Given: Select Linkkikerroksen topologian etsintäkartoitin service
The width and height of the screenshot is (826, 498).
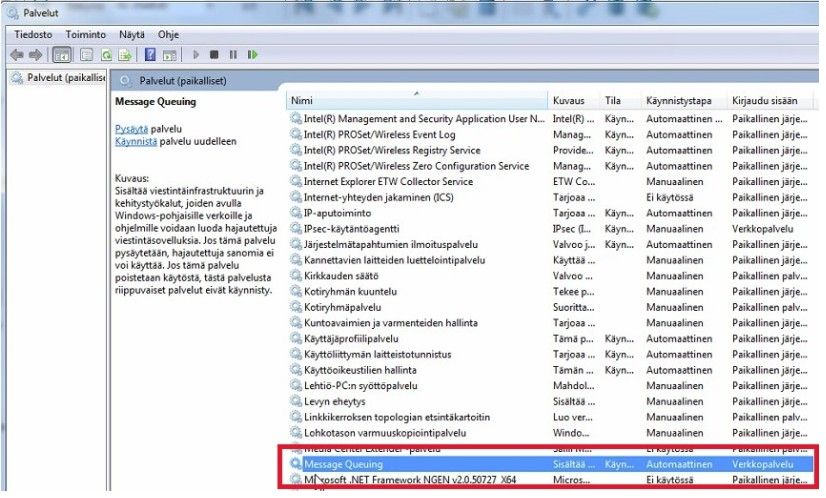Looking at the screenshot, I should pyautogui.click(x=397, y=417).
